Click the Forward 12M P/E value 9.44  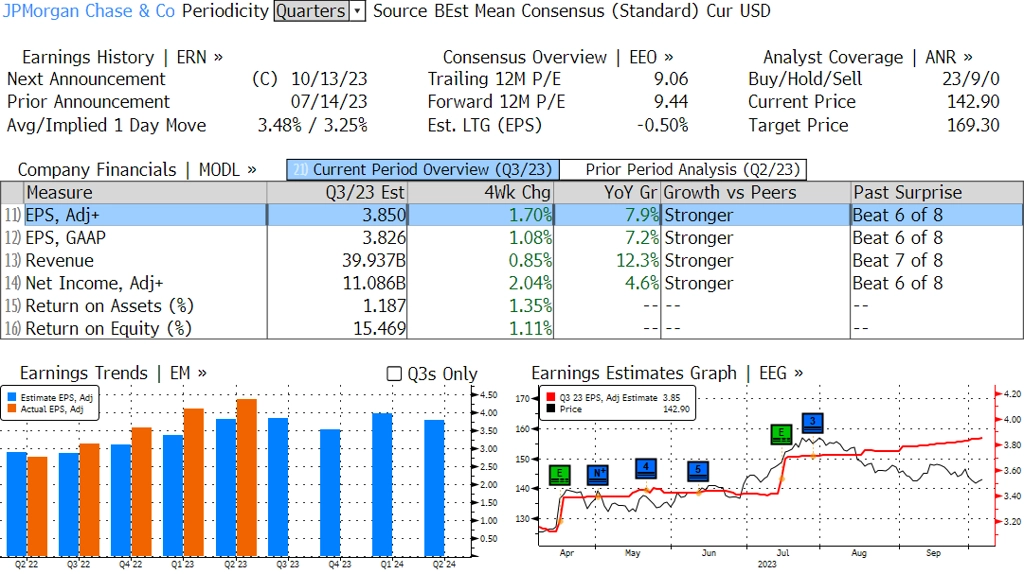[671, 102]
